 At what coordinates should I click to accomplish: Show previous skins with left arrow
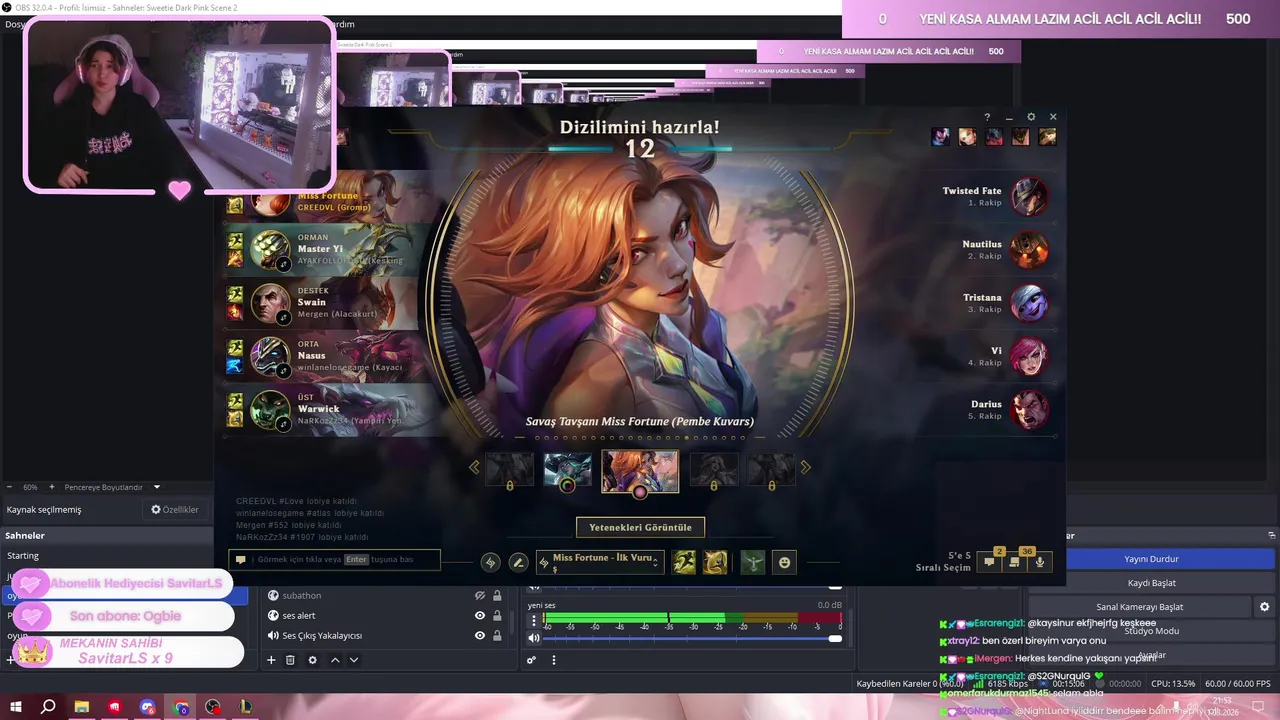(x=474, y=467)
